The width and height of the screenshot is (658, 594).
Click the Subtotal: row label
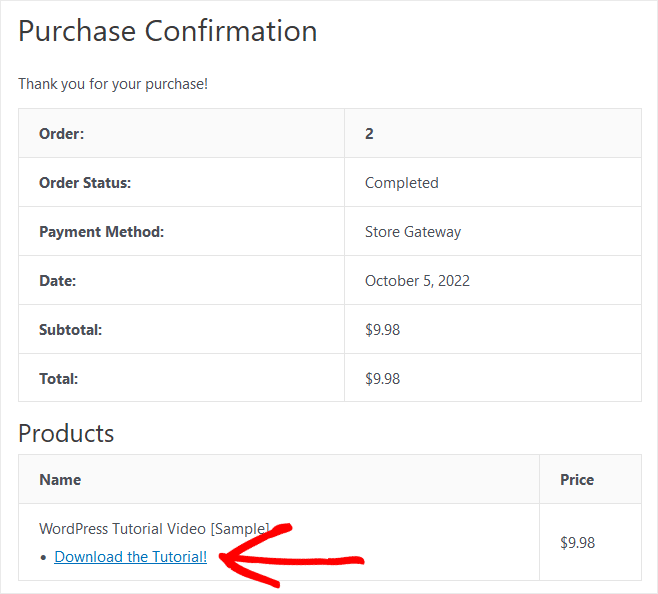pyautogui.click(x=70, y=329)
